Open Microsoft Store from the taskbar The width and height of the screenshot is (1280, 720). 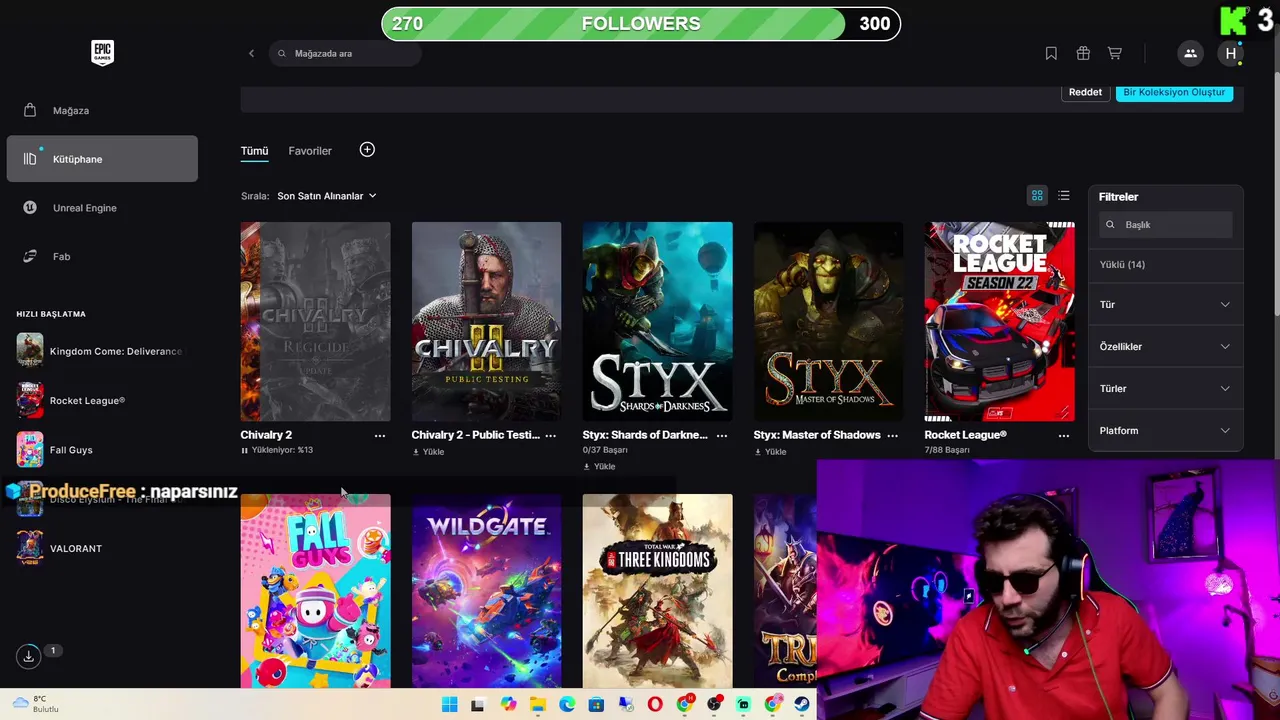[597, 704]
